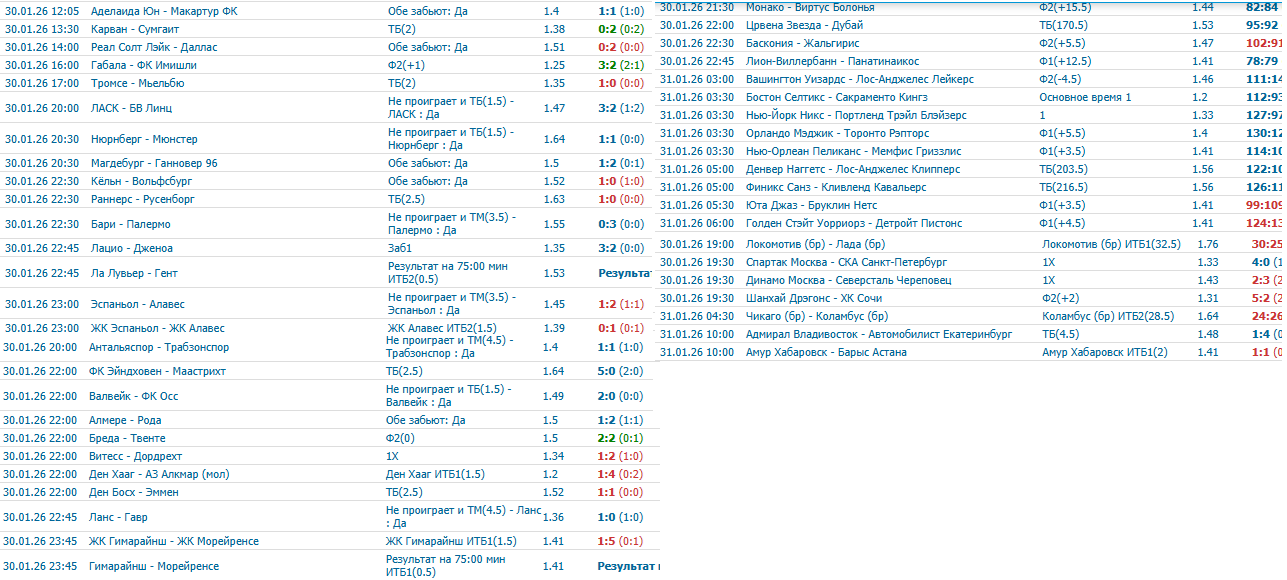Select the ЛАСК - БВ Линц match

tap(136, 108)
